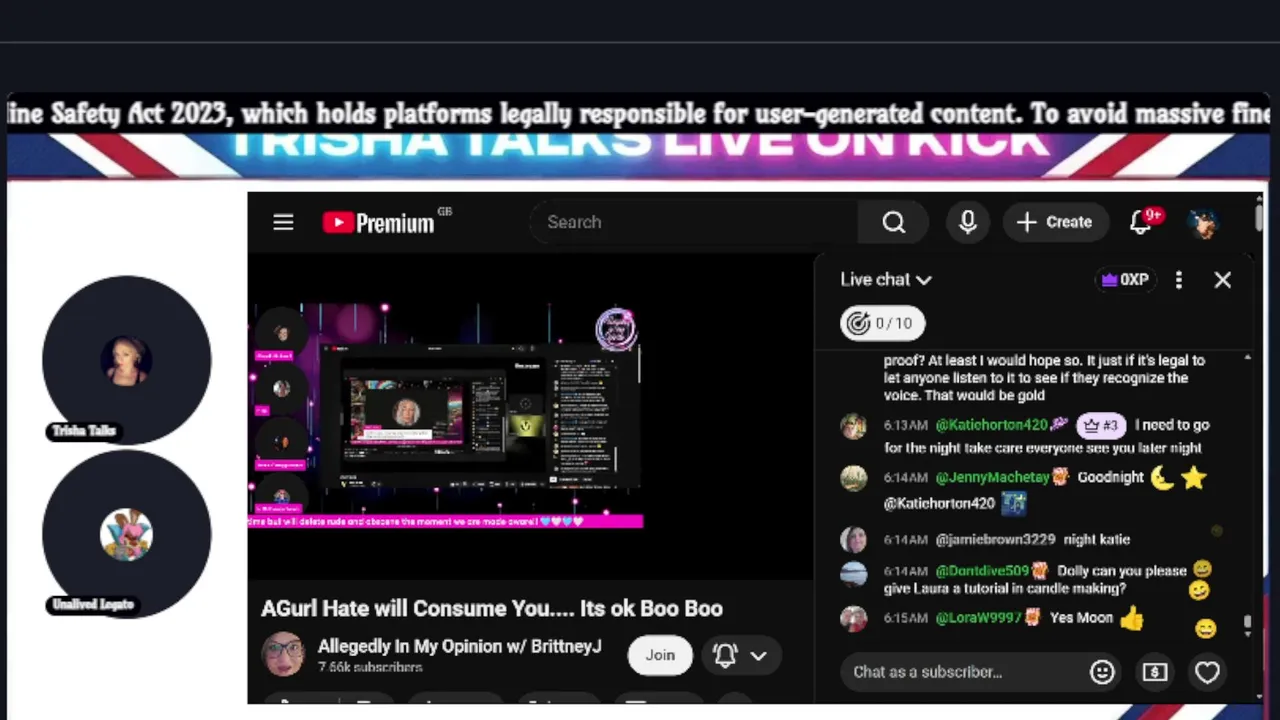Click the thumbs up emoji after Yes Moon
1280x720 pixels.
[x=1131, y=619]
